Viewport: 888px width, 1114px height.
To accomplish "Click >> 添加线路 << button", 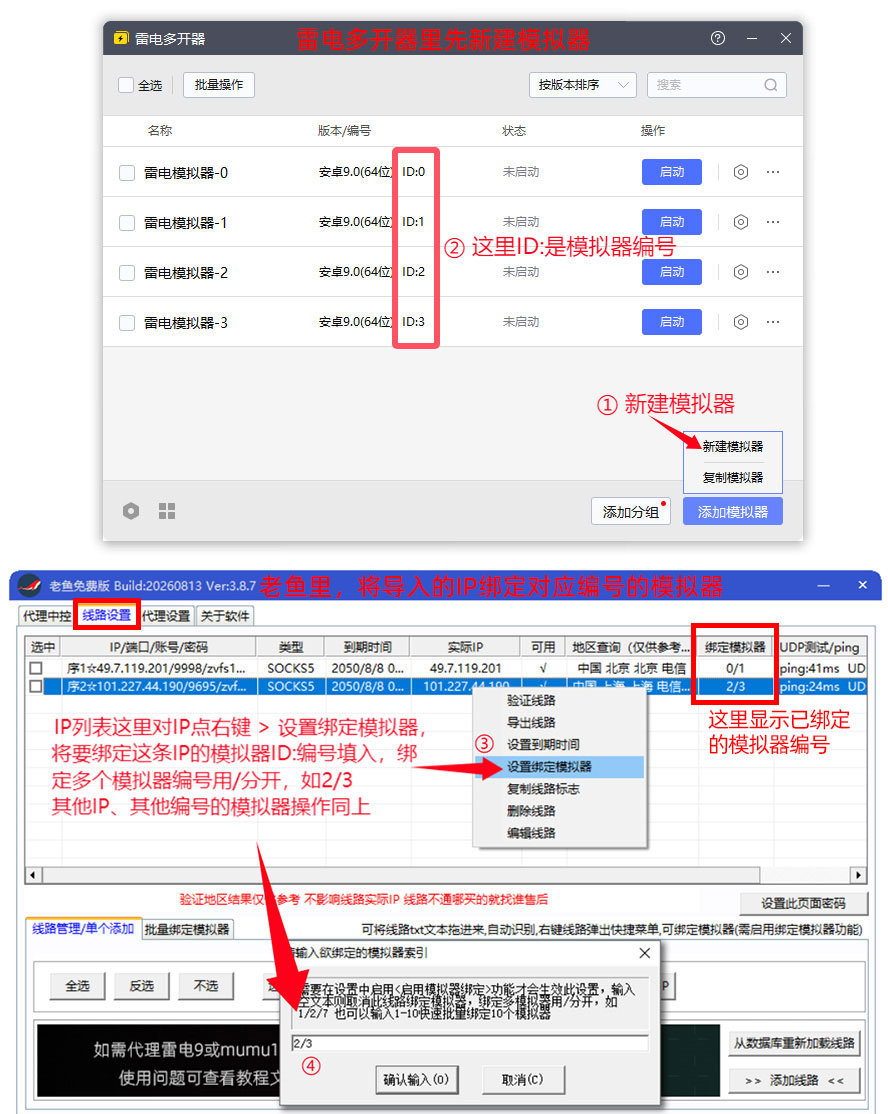I will [x=794, y=1081].
